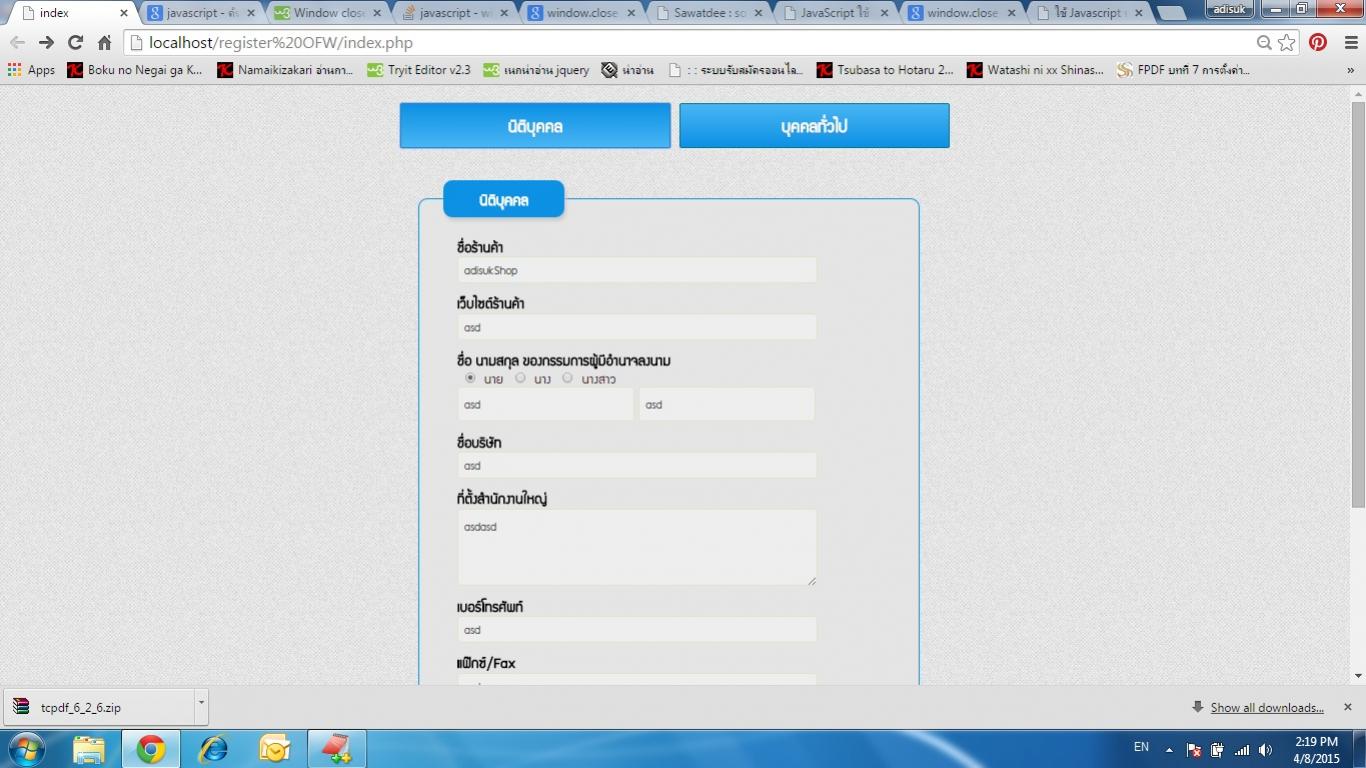Select the นางสาว radio button

click(568, 378)
